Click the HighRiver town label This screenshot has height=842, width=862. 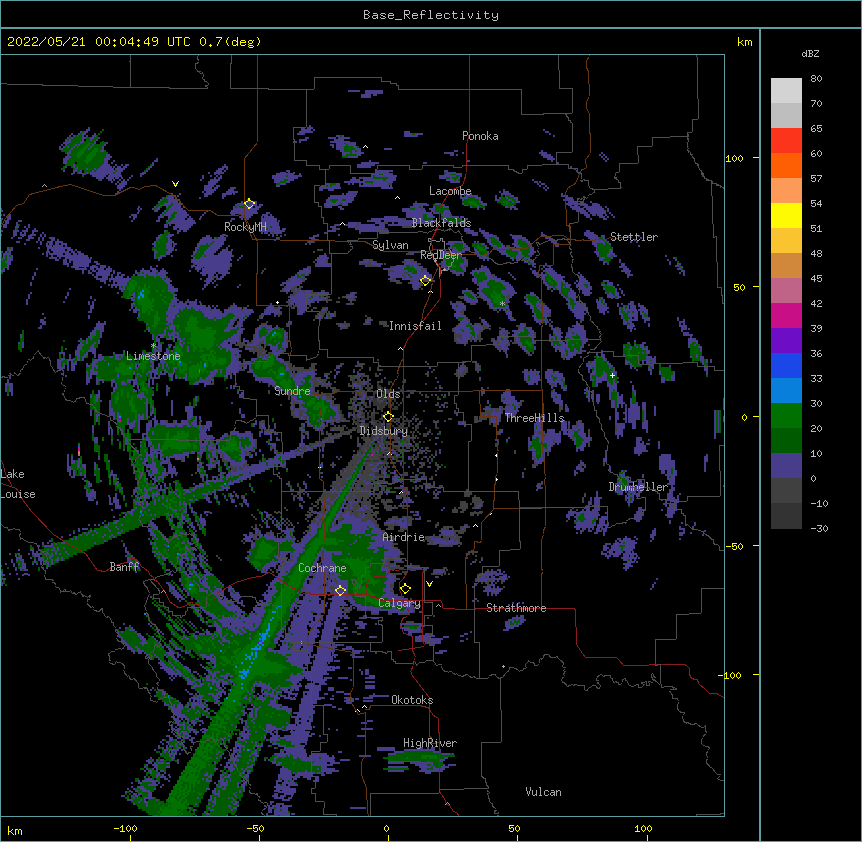tap(430, 743)
